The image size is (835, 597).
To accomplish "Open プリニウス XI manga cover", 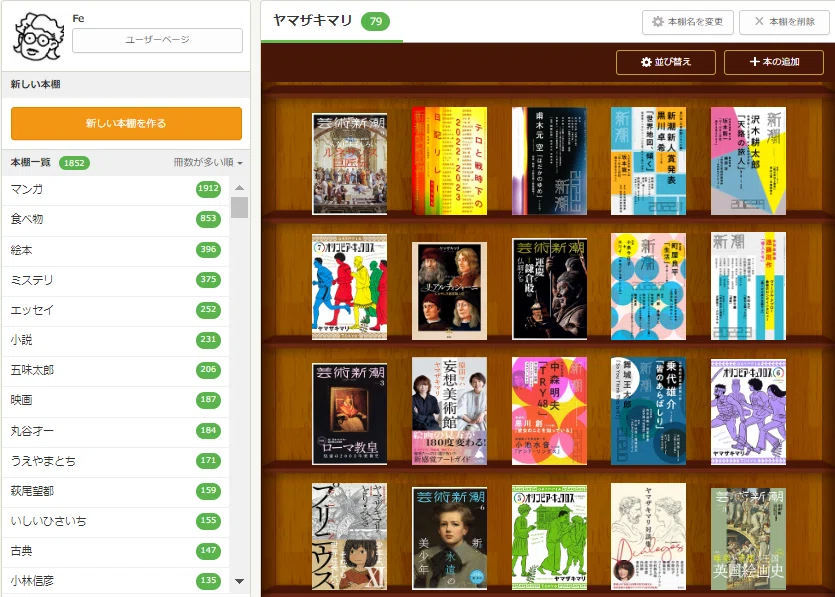I will tap(349, 536).
